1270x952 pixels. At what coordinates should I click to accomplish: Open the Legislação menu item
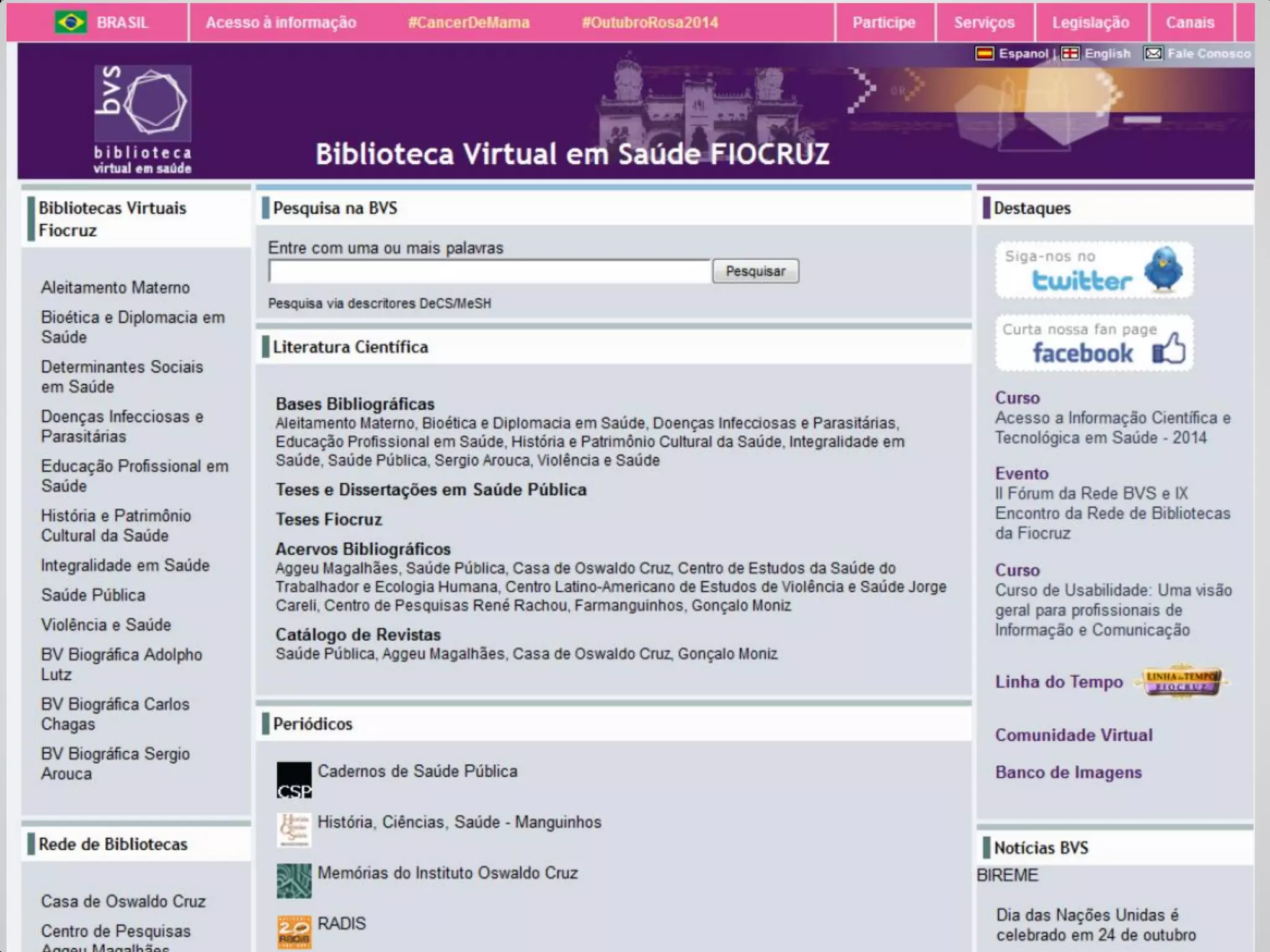point(1091,23)
